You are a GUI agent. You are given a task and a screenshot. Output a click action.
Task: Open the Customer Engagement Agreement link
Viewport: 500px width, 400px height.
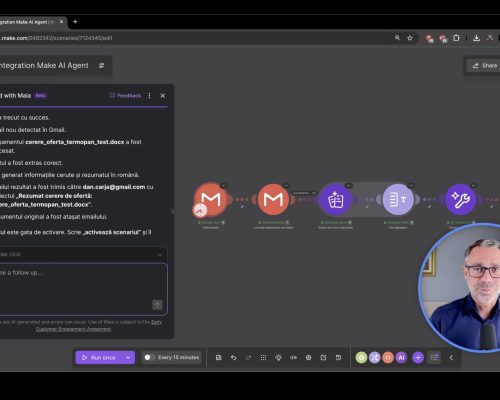73,329
